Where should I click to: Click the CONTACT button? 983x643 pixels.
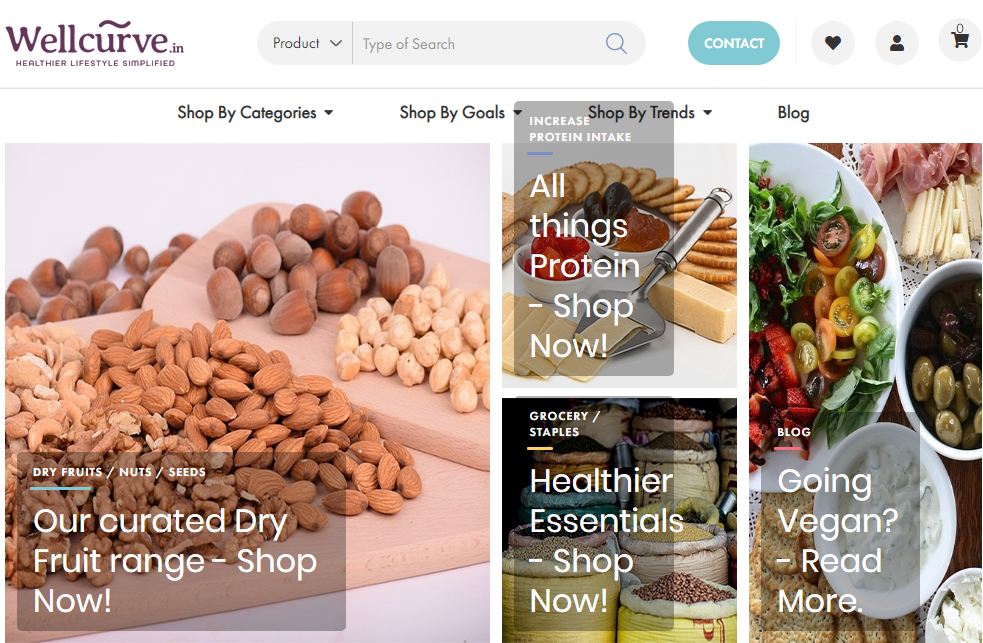pos(733,43)
